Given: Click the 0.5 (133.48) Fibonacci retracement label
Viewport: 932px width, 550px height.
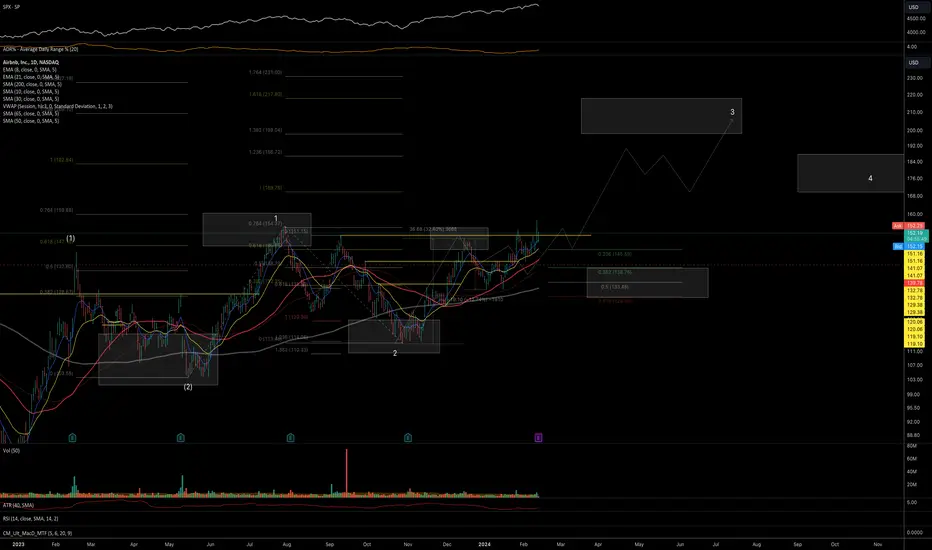Looking at the screenshot, I should [615, 287].
